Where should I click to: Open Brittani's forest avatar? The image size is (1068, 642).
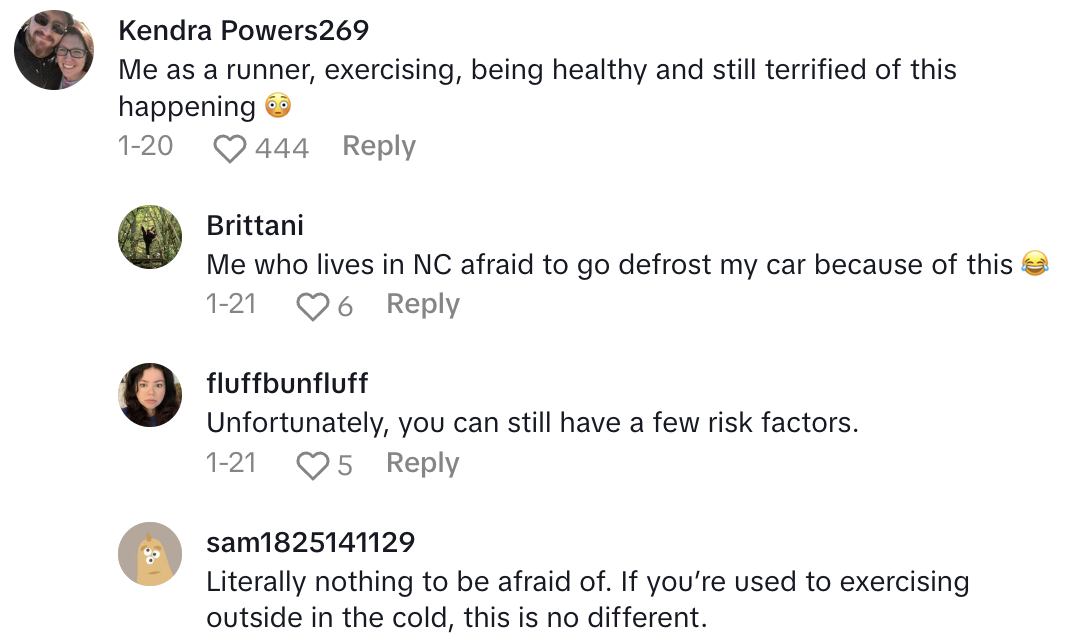tap(150, 237)
